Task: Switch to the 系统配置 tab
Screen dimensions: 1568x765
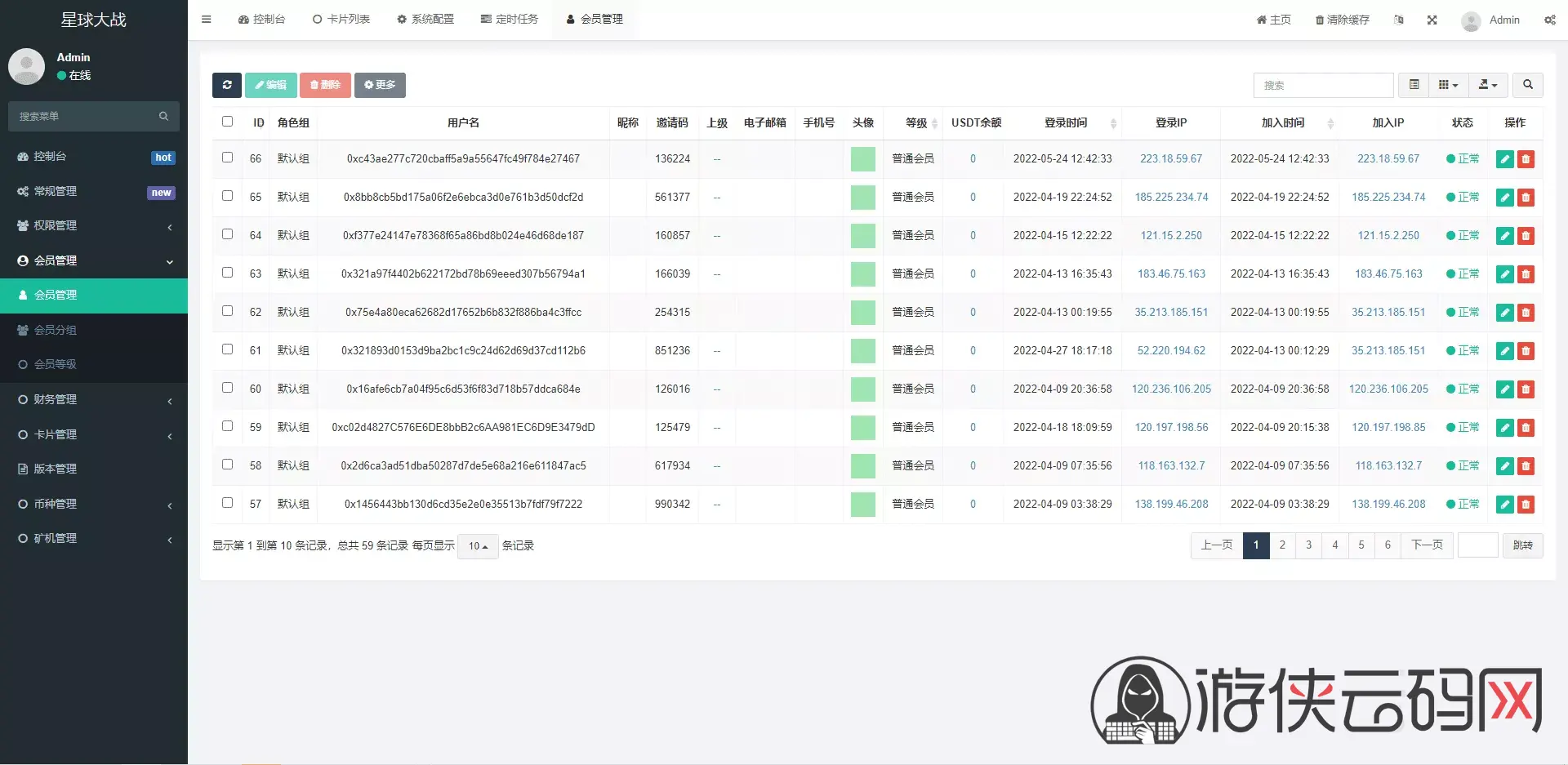Action: (x=425, y=20)
